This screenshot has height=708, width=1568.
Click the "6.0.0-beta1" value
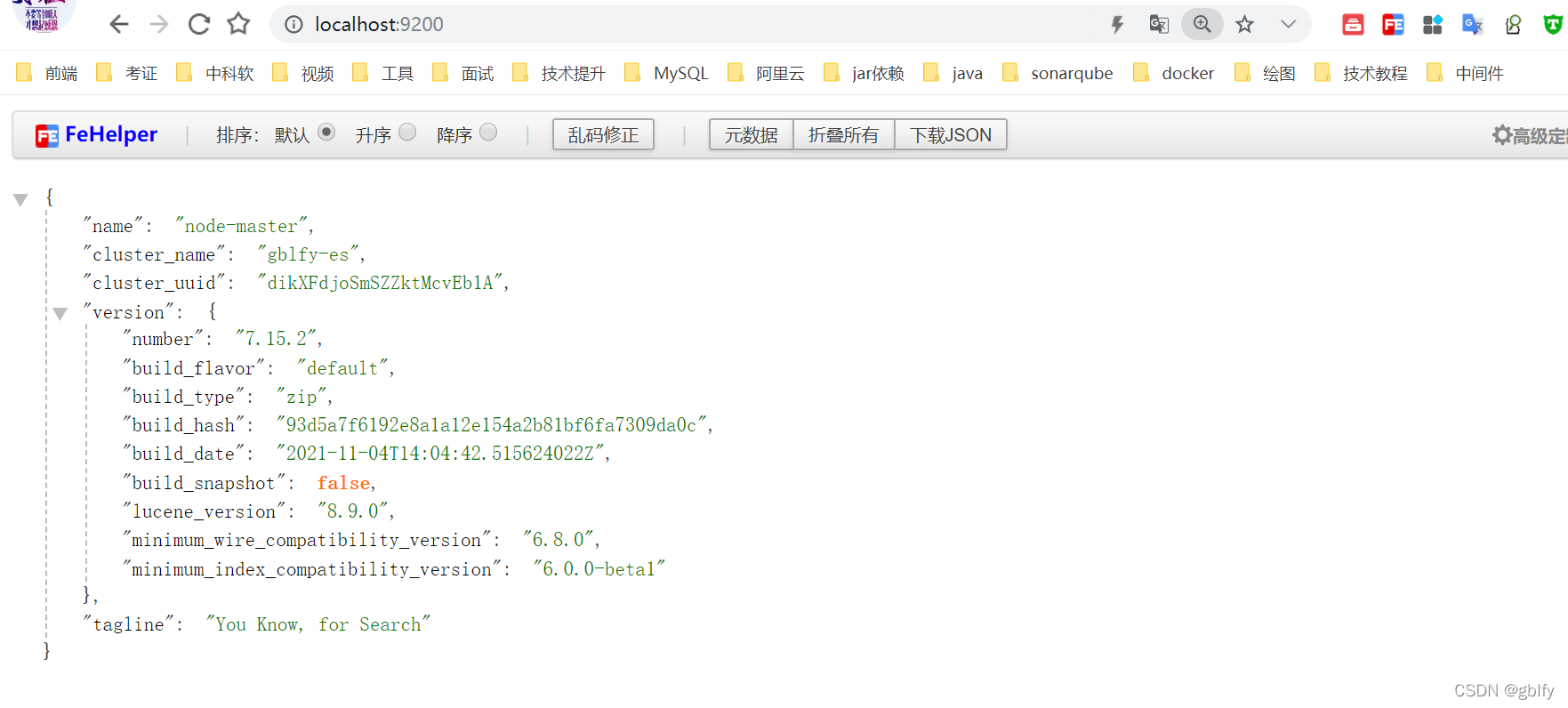pos(599,569)
